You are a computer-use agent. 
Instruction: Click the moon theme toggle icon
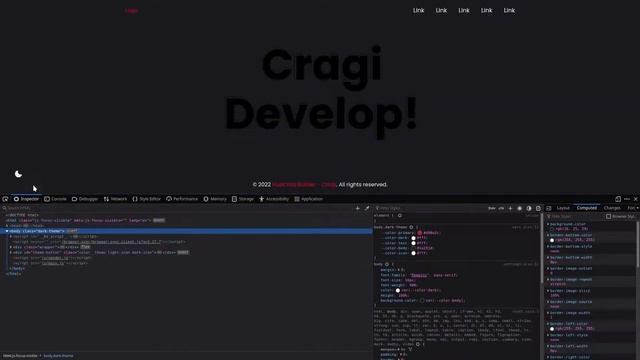pyautogui.click(x=18, y=174)
